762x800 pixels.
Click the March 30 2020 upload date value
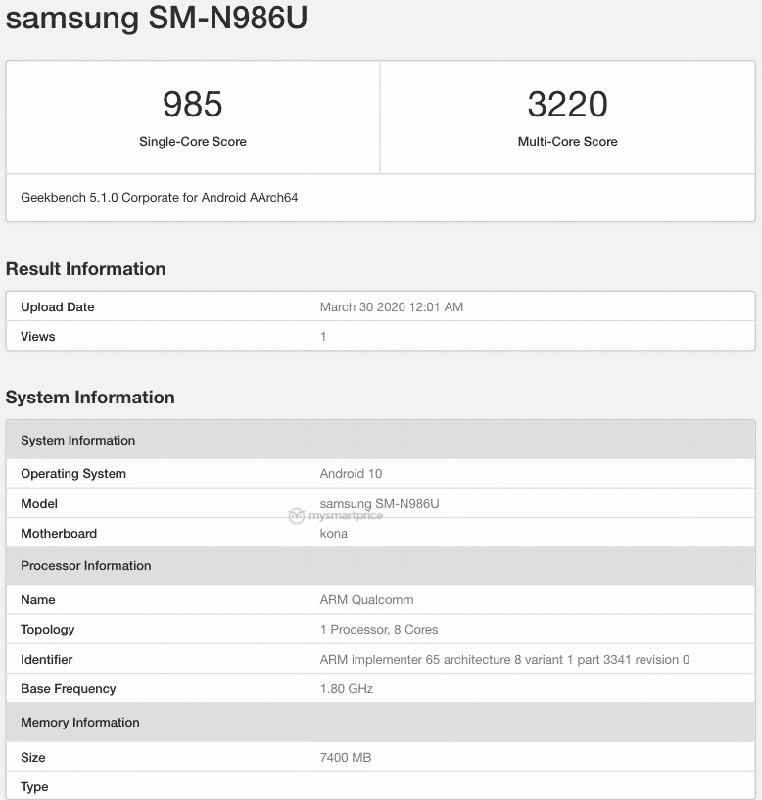pyautogui.click(x=391, y=307)
